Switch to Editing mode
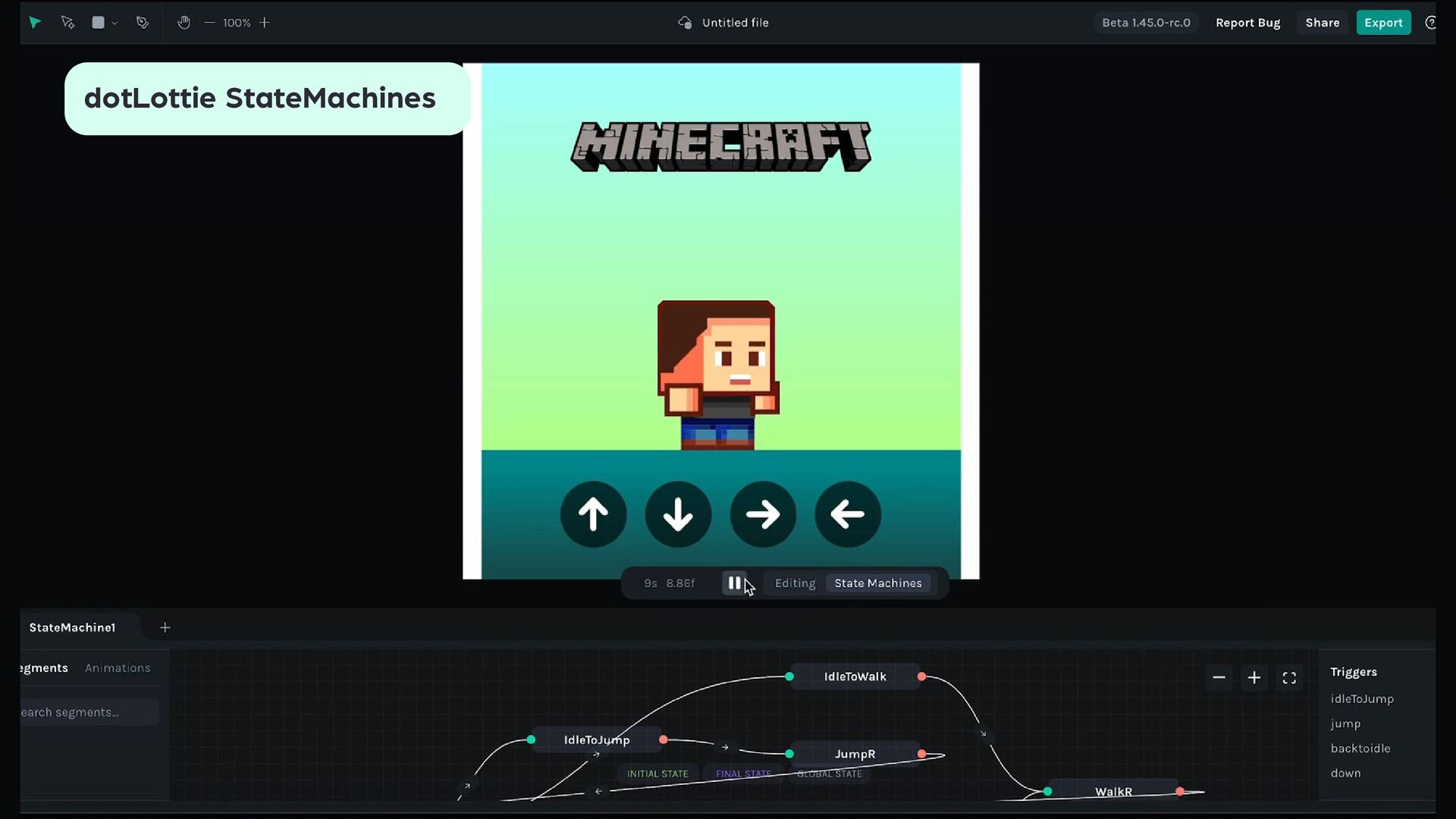Image resolution: width=1456 pixels, height=819 pixels. (795, 583)
